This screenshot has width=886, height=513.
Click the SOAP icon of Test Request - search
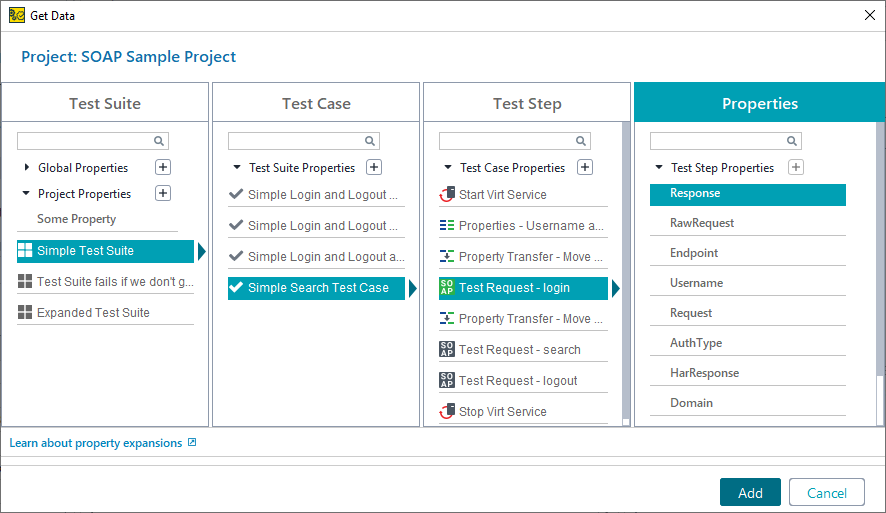(447, 349)
